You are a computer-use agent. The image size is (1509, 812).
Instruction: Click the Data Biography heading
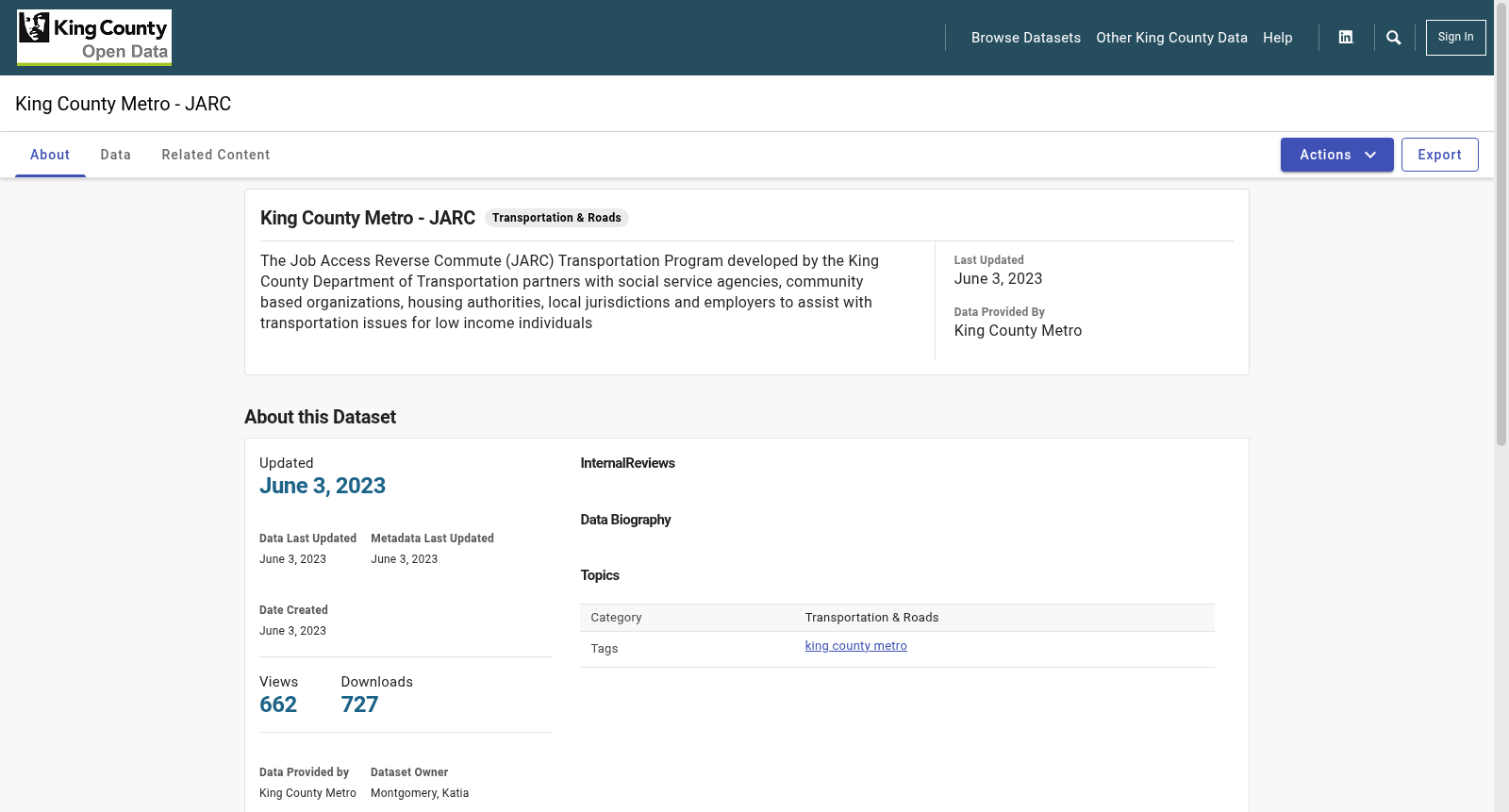(625, 520)
